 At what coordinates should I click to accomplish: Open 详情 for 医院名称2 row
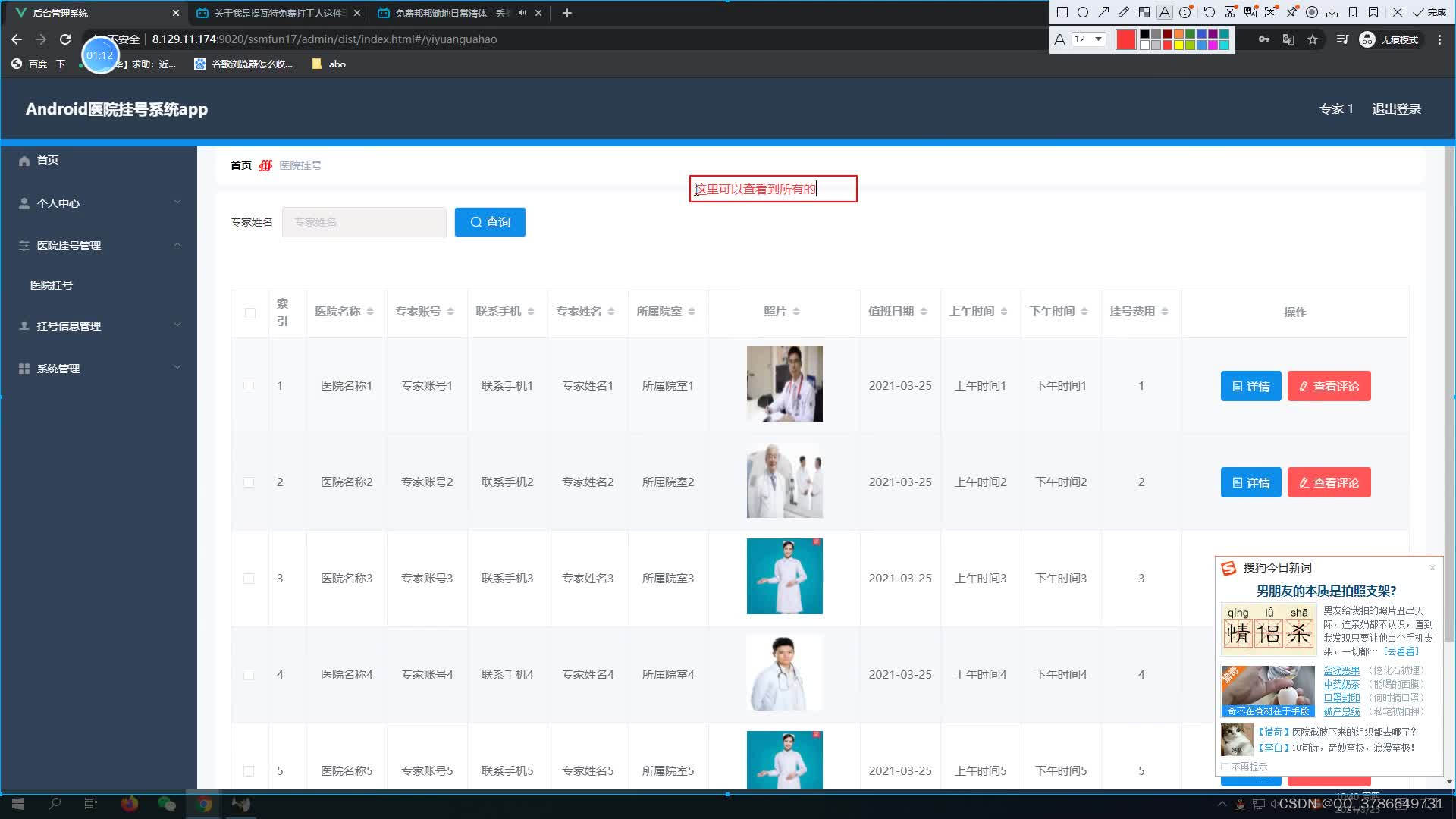[1251, 482]
